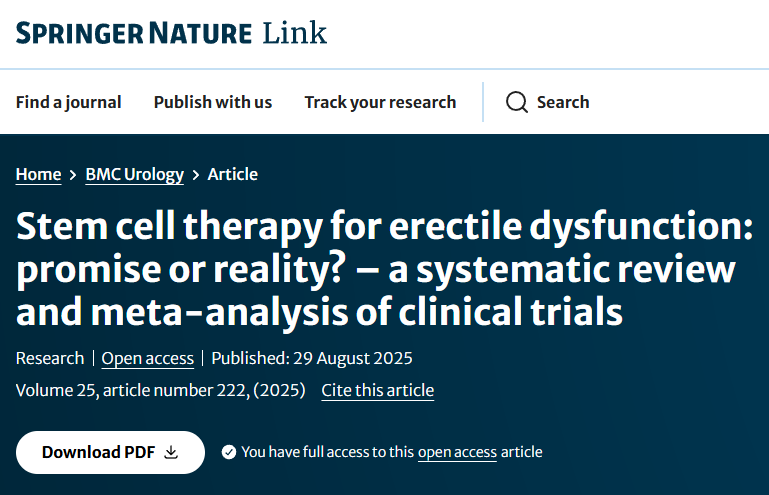Click the full access checkmark icon
This screenshot has width=769, height=495.
coord(229,452)
